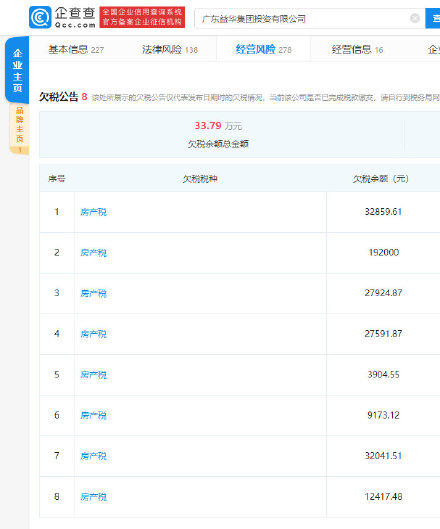
Task: Open the 经营信息 tab
Action: pos(357,50)
